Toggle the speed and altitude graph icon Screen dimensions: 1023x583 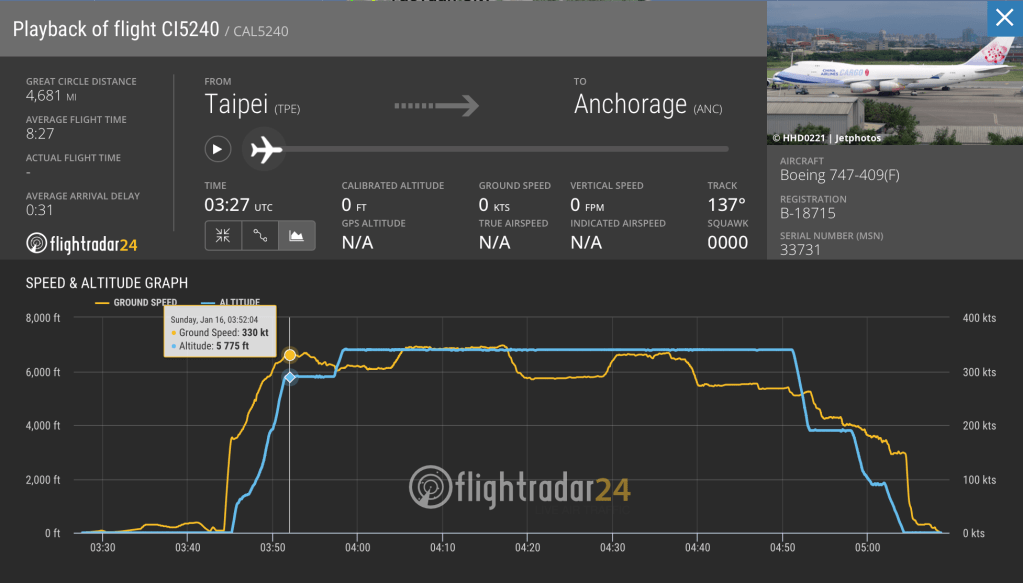(x=297, y=236)
